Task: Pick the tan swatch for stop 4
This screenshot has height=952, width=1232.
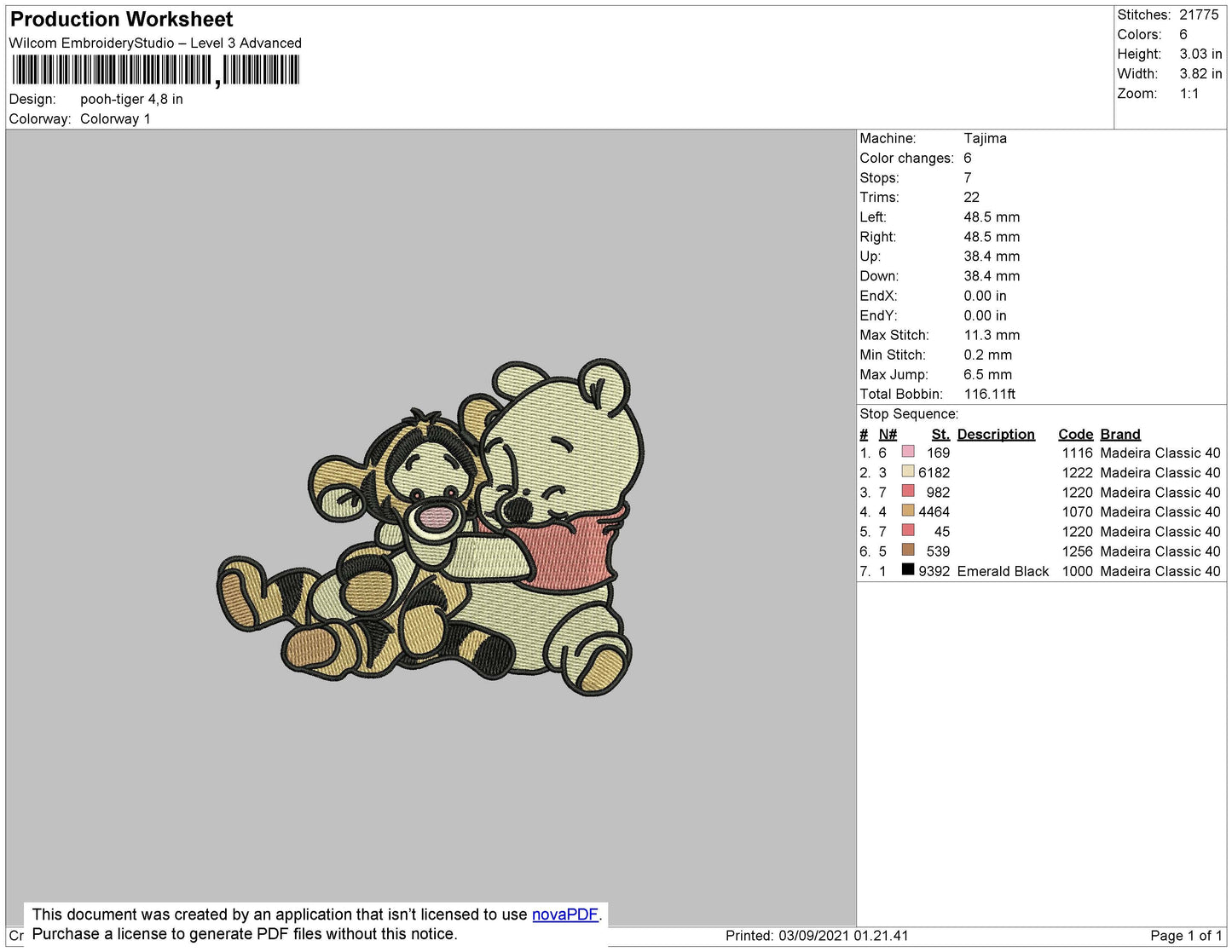Action: [908, 511]
